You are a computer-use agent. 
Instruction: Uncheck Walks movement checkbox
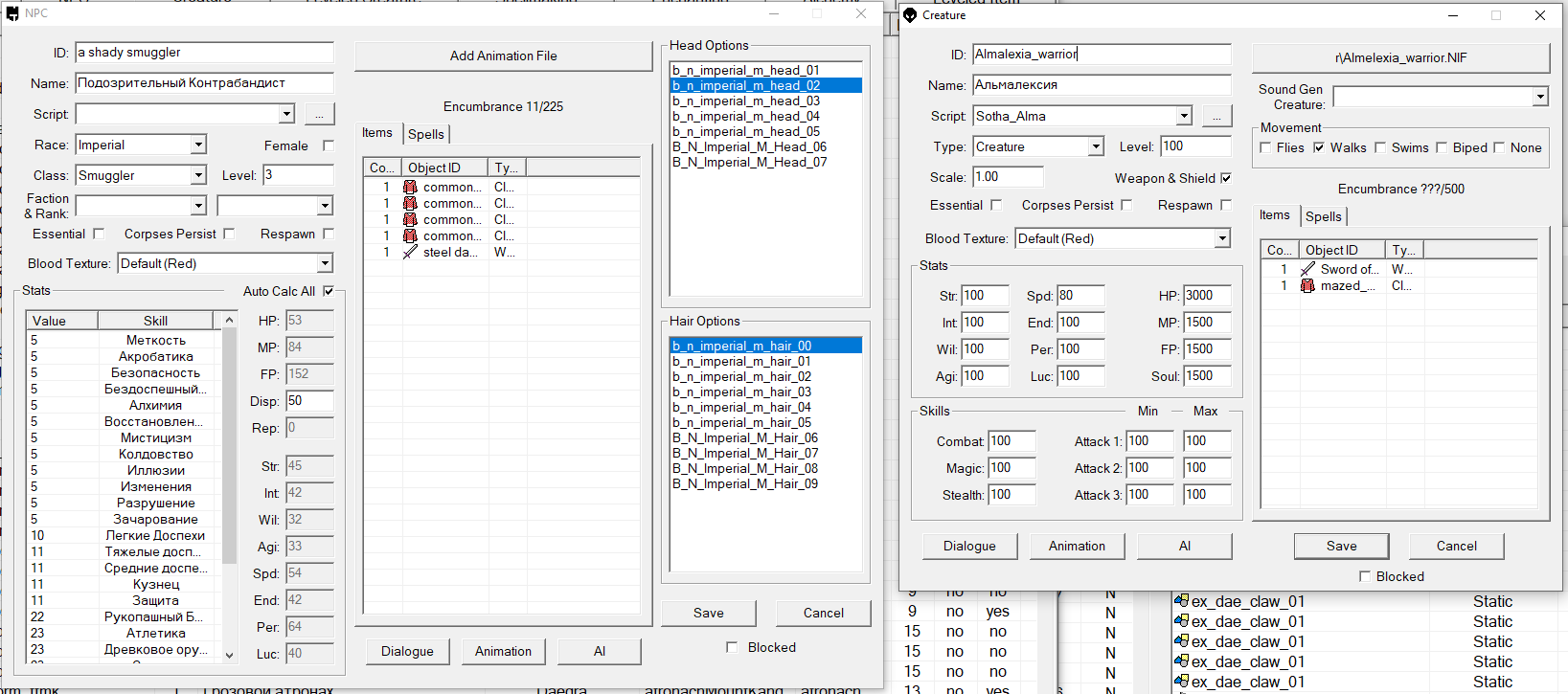(1319, 147)
